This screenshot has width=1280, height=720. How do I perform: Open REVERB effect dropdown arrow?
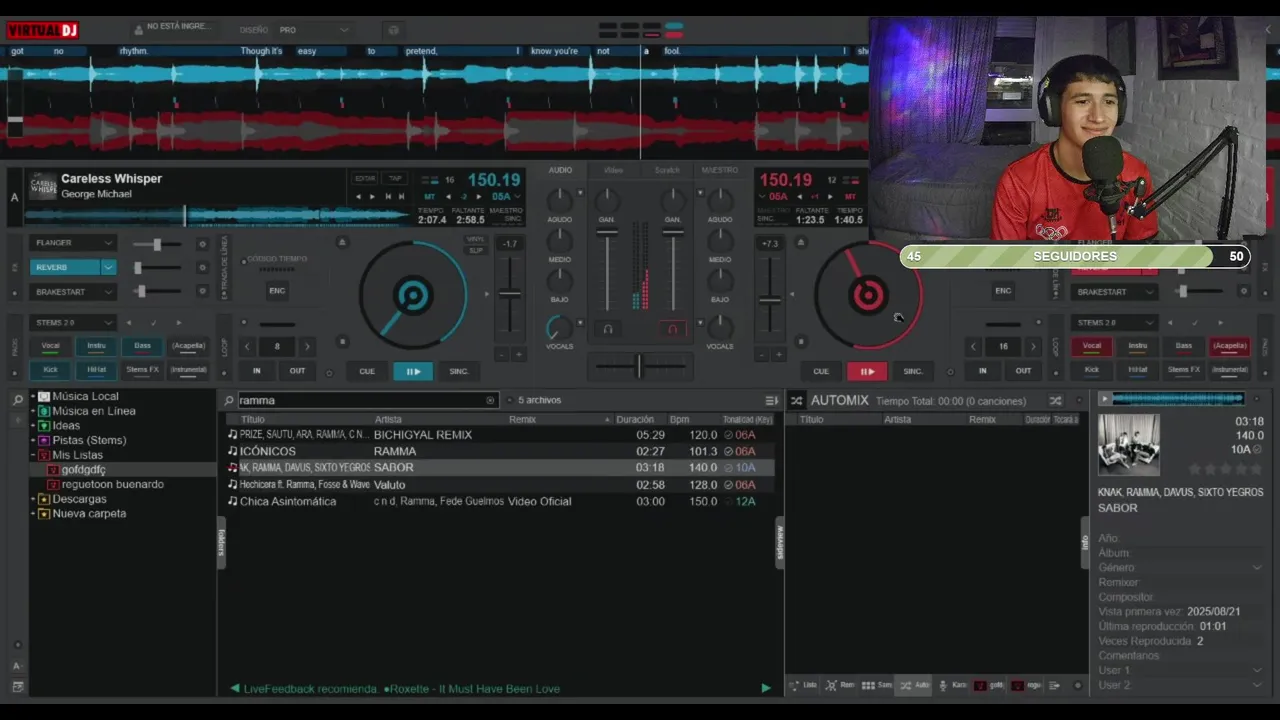(108, 267)
